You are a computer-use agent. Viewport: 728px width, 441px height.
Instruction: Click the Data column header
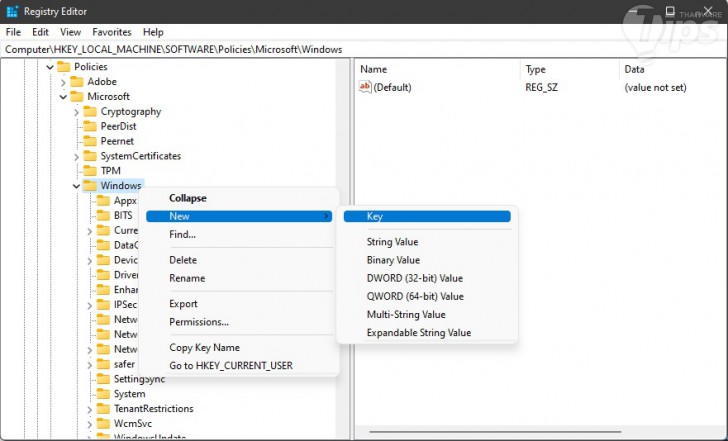click(x=673, y=69)
